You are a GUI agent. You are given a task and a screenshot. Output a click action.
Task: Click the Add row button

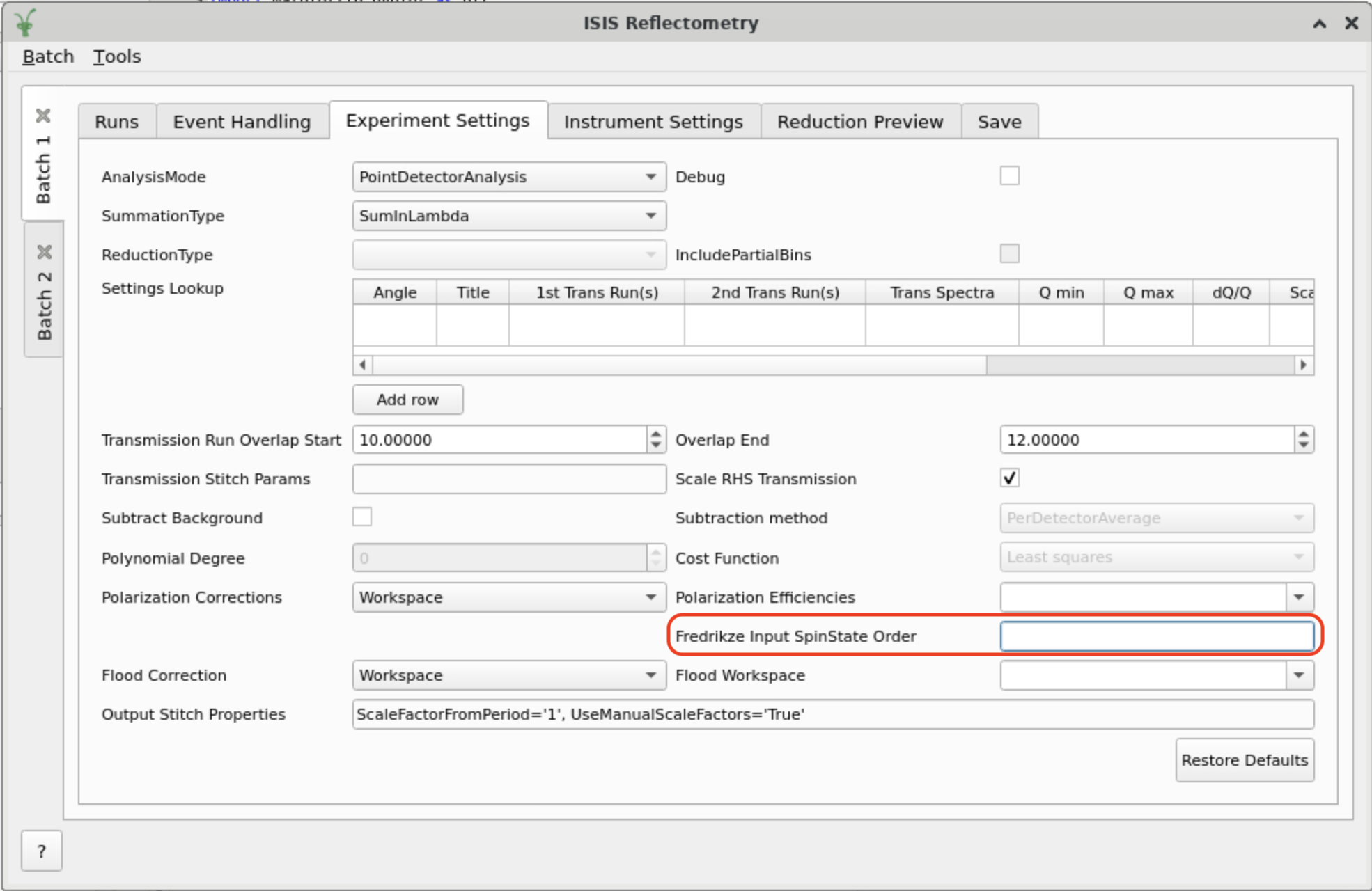coord(407,400)
